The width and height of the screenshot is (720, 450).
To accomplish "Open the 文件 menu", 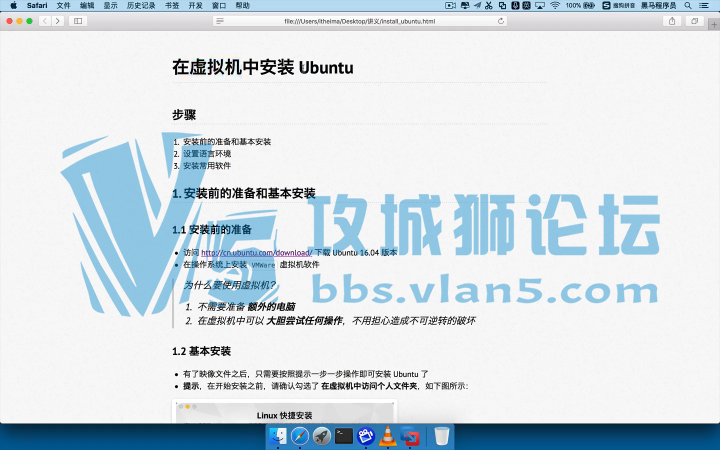I will click(64, 5).
